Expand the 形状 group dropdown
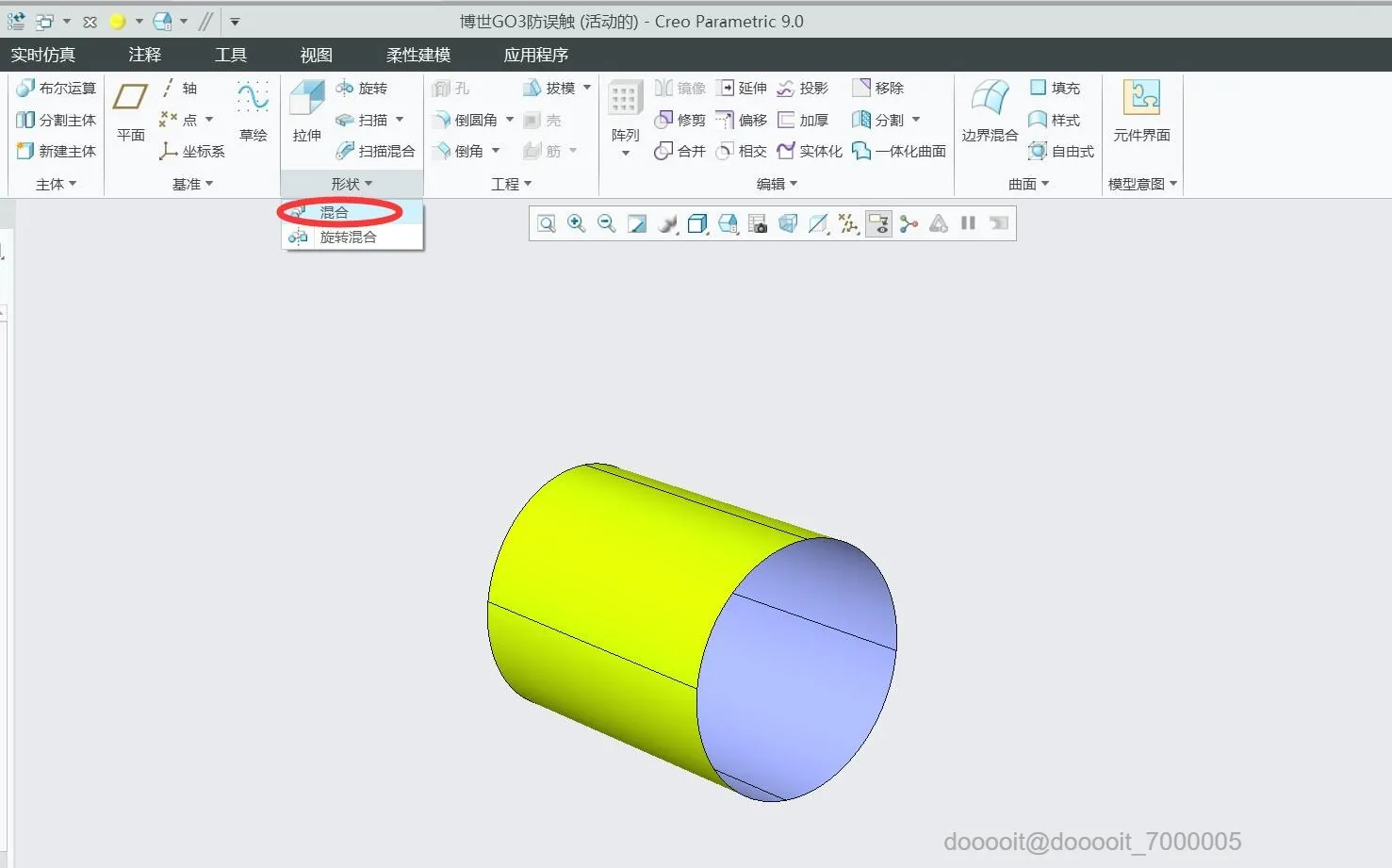Image resolution: width=1392 pixels, height=868 pixels. click(x=352, y=184)
